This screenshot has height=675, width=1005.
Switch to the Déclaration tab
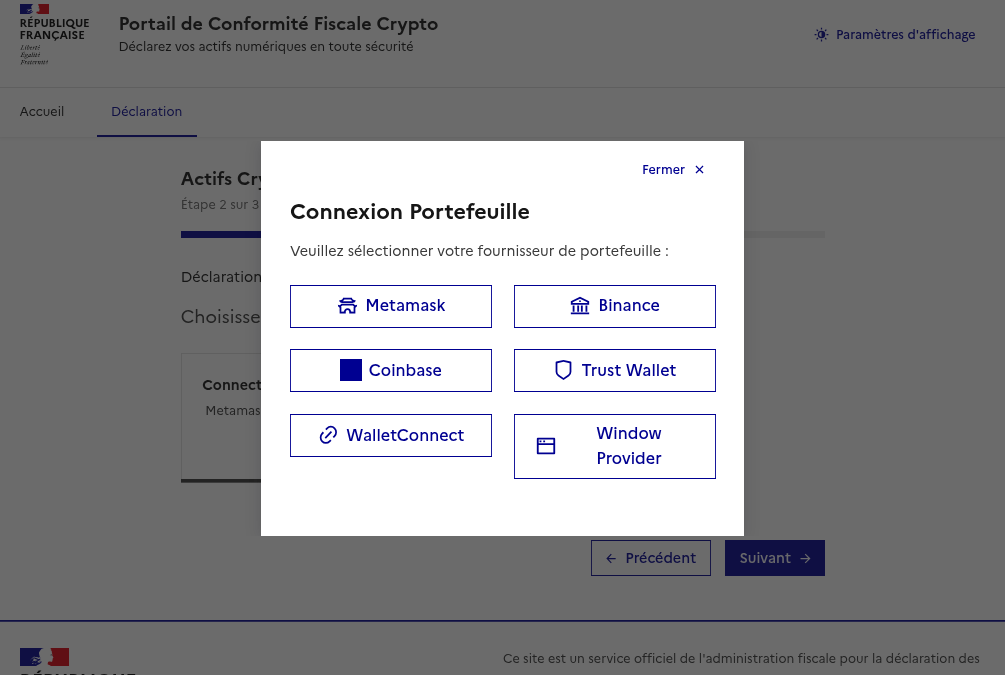147,112
